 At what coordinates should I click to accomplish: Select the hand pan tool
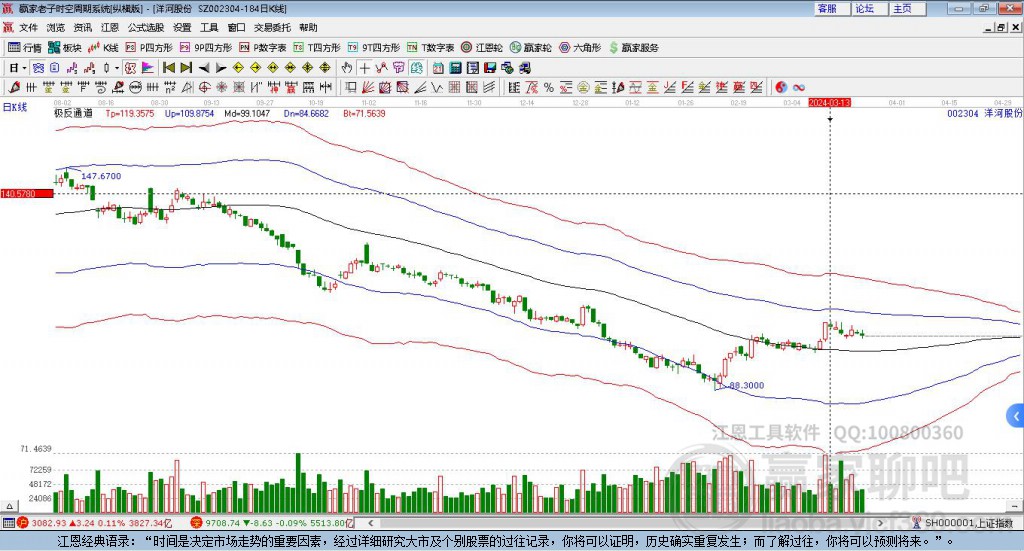pyautogui.click(x=347, y=68)
